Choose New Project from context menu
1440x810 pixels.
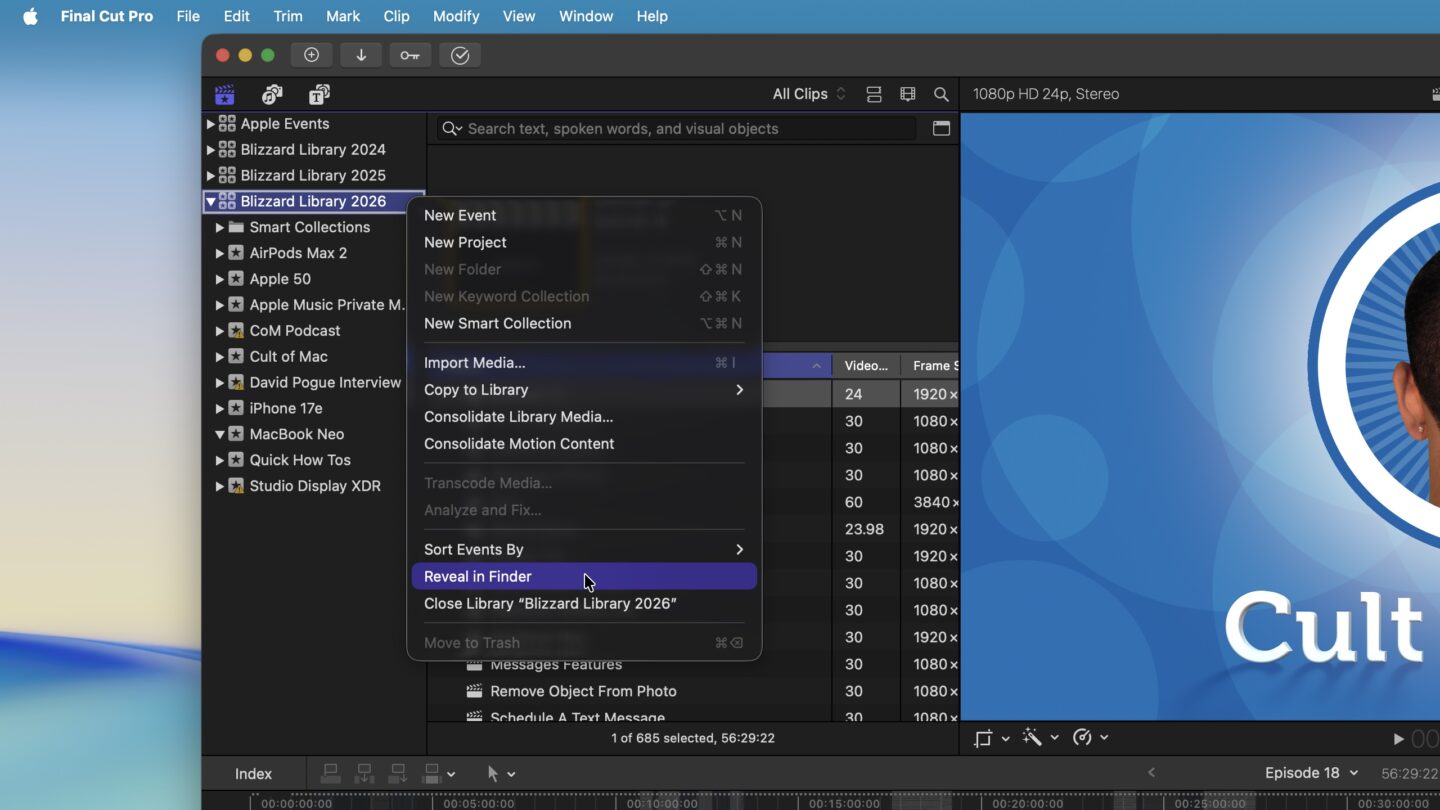point(584,242)
